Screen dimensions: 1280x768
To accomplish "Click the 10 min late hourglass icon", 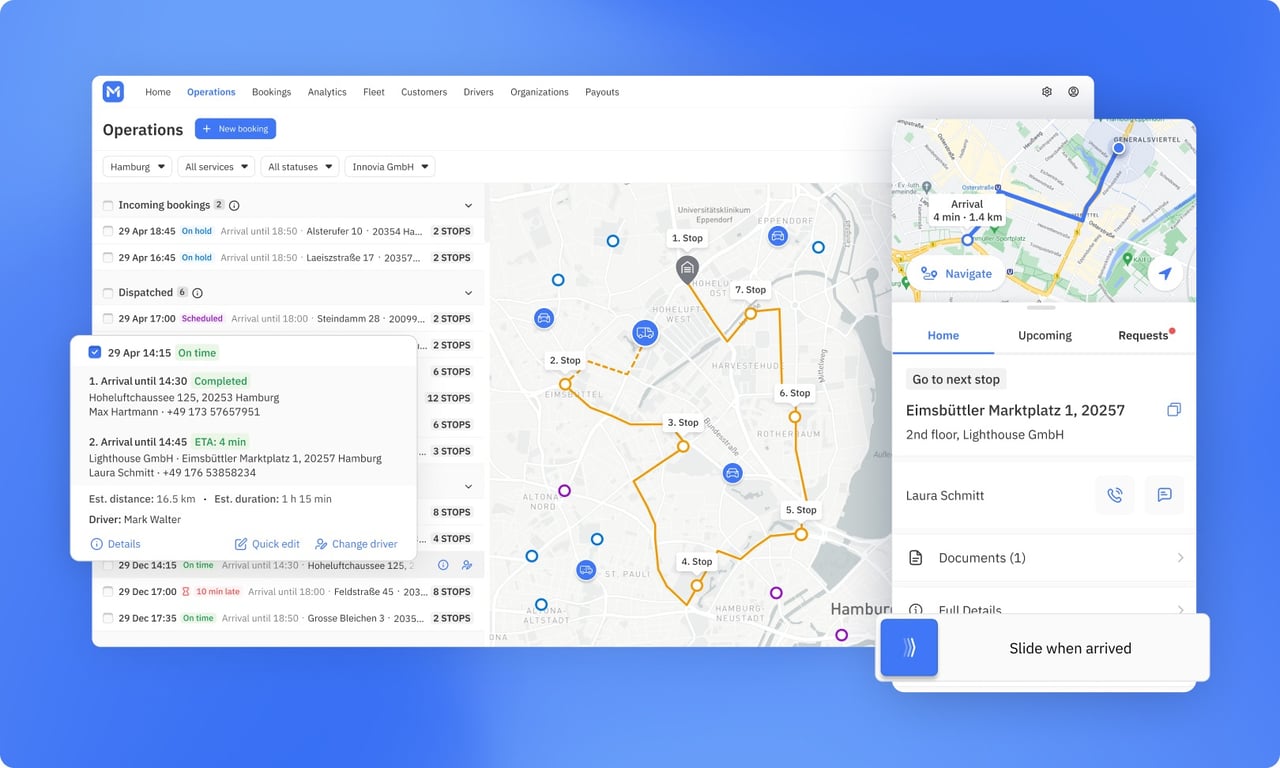I will pyautogui.click(x=186, y=592).
